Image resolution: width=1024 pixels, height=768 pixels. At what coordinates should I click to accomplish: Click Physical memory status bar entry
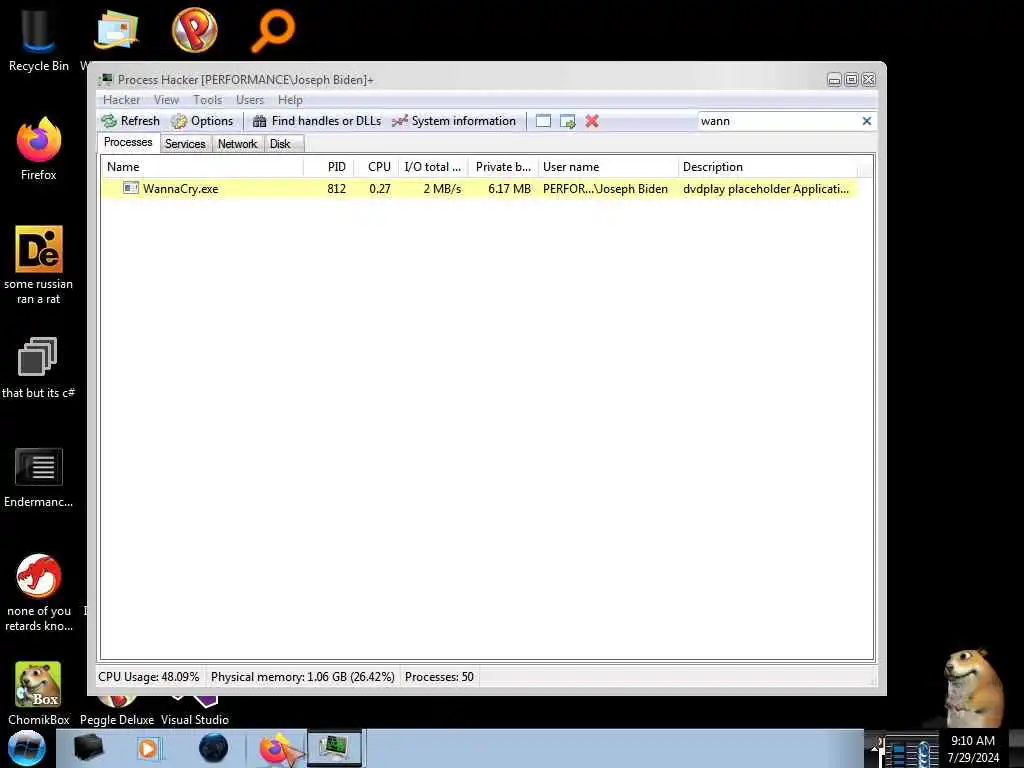click(302, 677)
